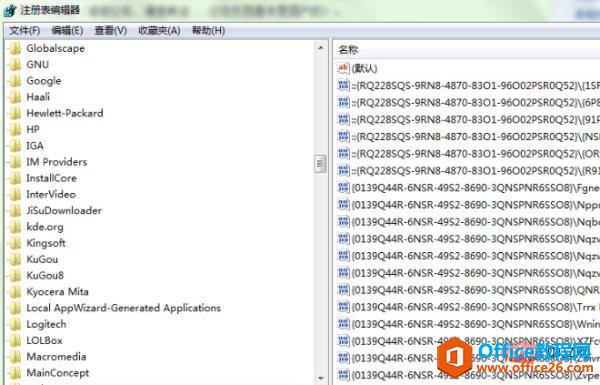Open the 收藏夹(A) menu
Image resolution: width=600 pixels, height=385 pixels.
coord(159,31)
